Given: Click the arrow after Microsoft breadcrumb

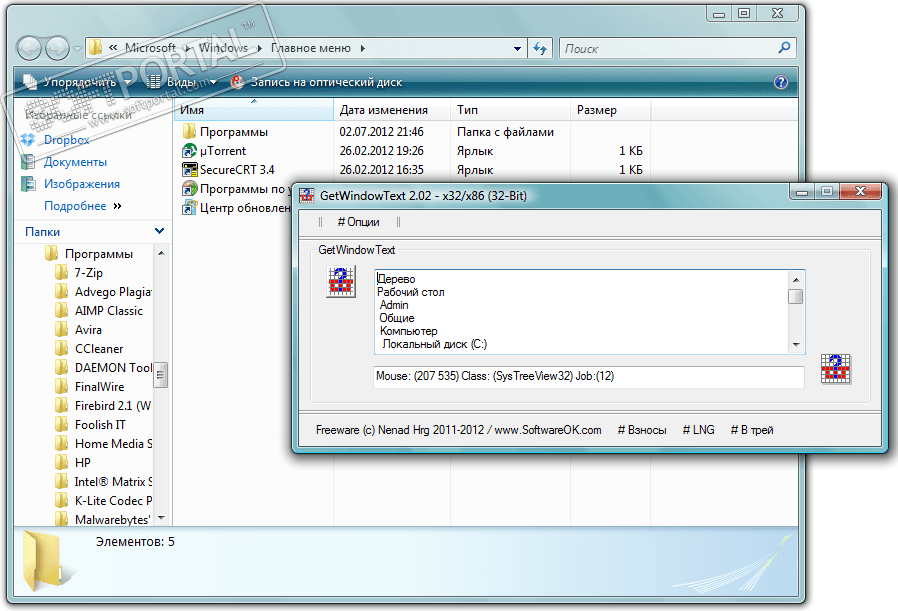Looking at the screenshot, I should tap(187, 49).
